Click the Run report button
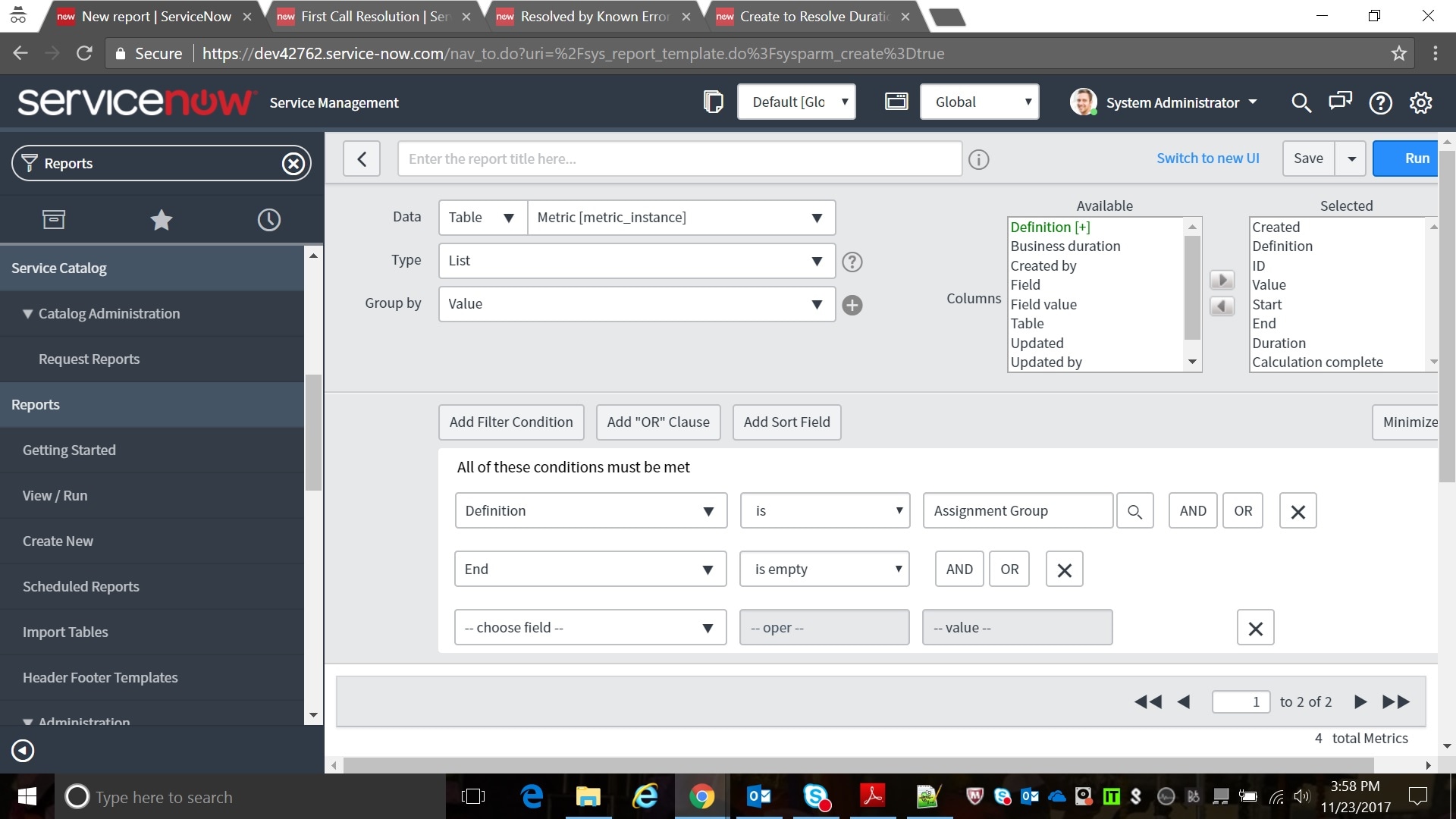The height and width of the screenshot is (819, 1456). [x=1406, y=158]
